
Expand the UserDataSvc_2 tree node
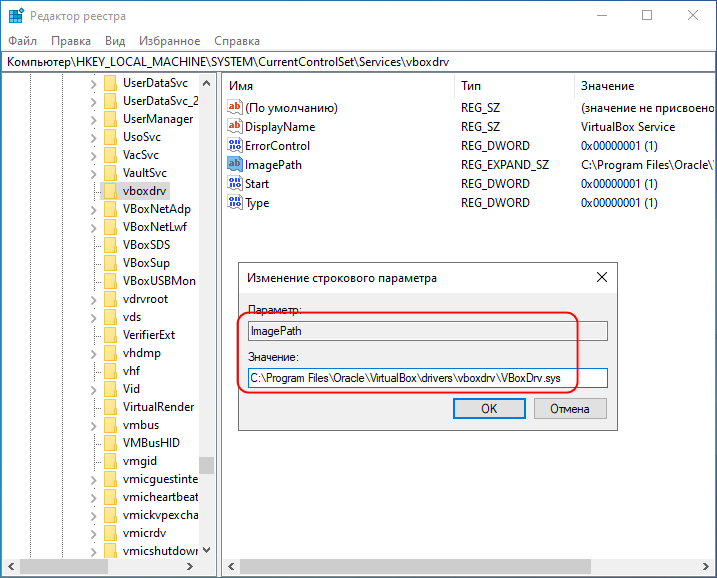[x=94, y=102]
